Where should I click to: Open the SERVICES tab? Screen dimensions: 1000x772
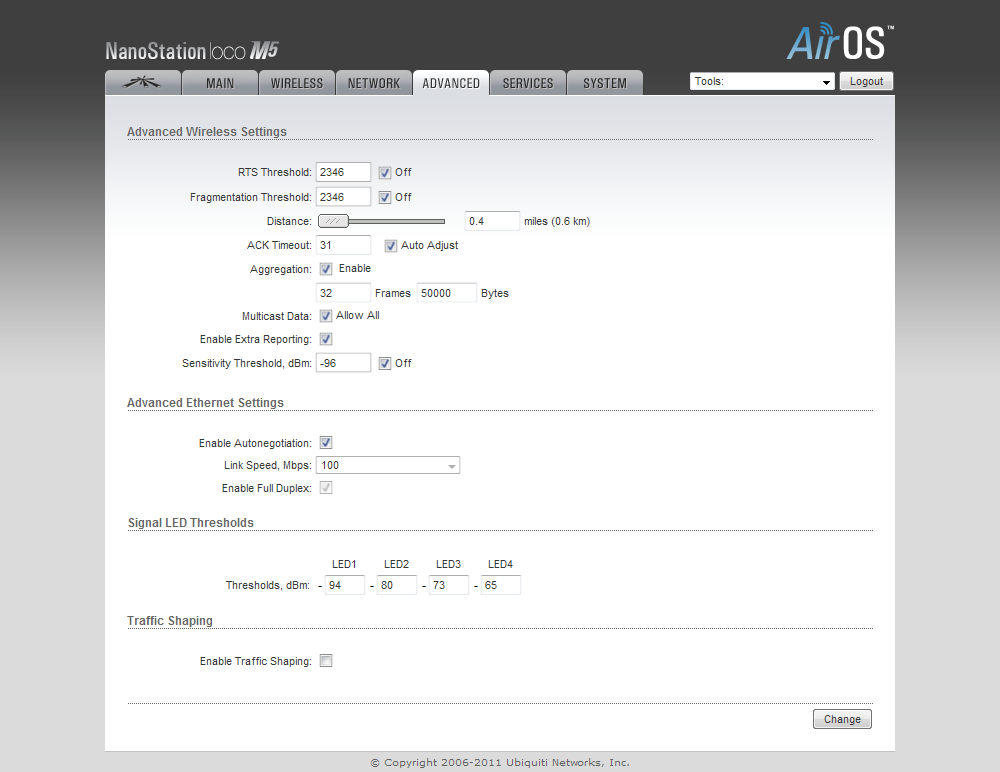point(528,83)
